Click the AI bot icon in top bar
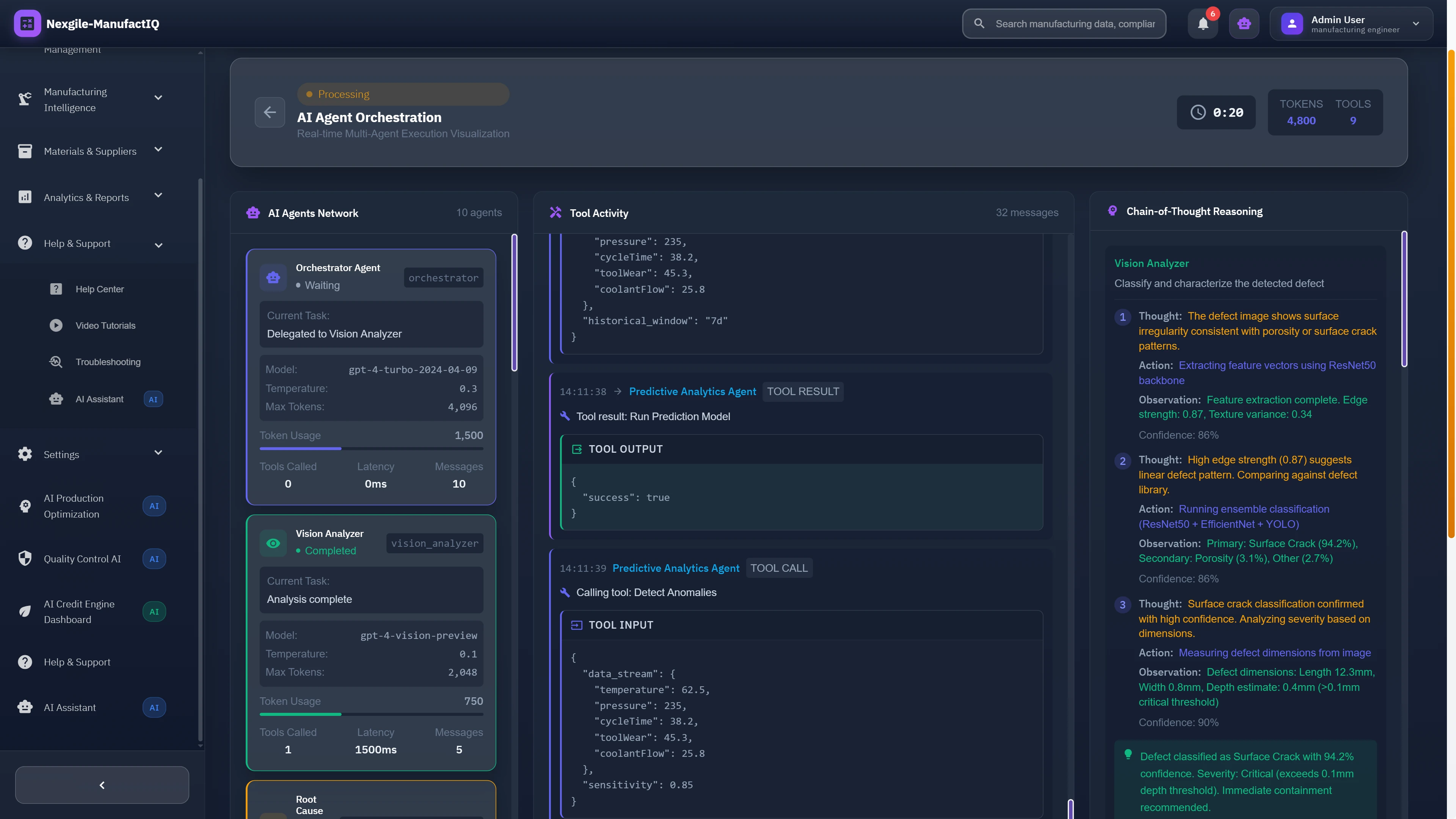 coord(1244,23)
